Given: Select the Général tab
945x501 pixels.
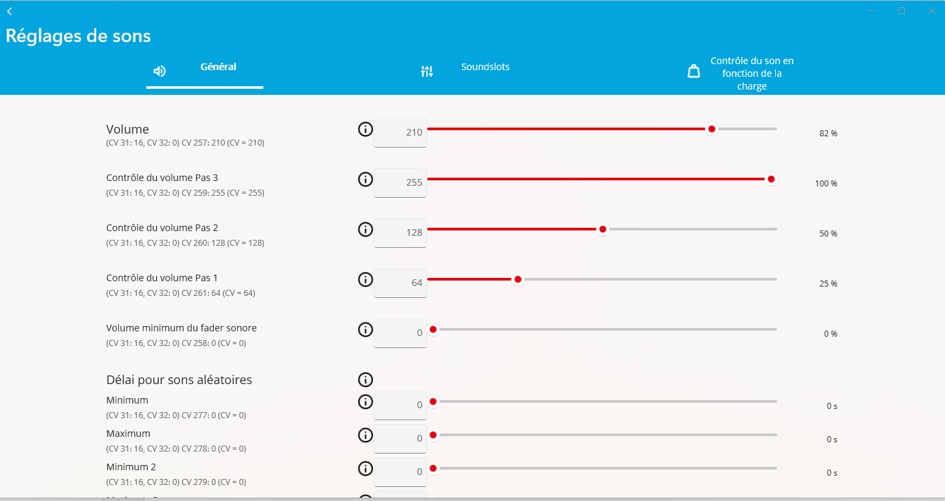Looking at the screenshot, I should click(204, 71).
